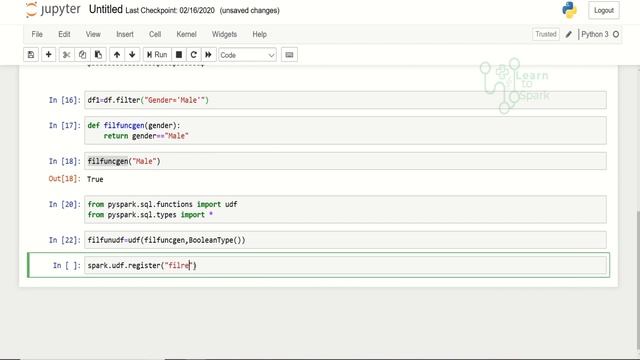Open the Widgets menu
Viewport: 640px width, 360px height.
coord(224,34)
